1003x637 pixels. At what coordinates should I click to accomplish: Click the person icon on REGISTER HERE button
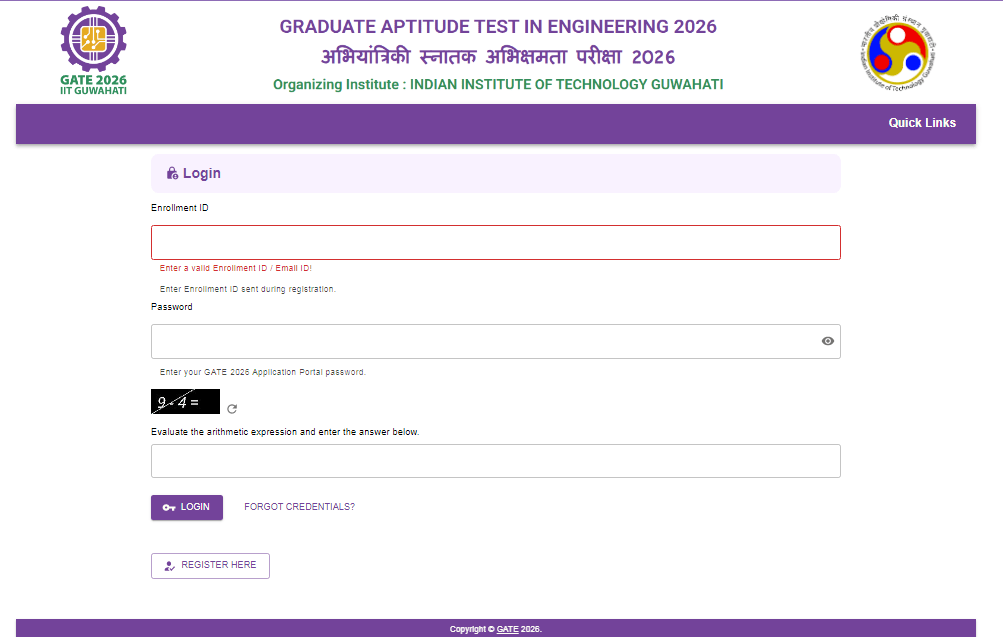[x=168, y=565]
